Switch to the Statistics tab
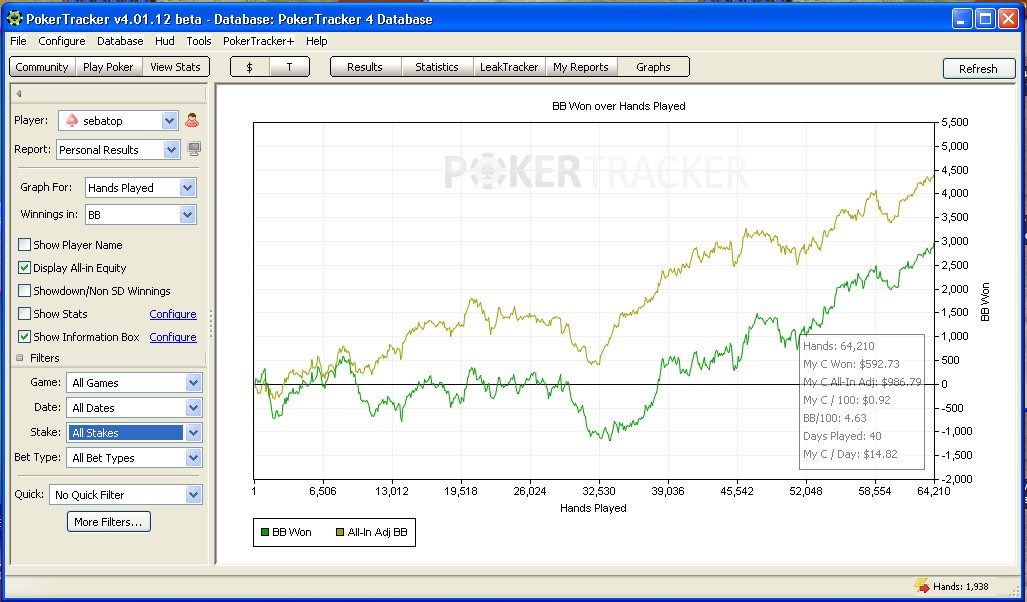The height and width of the screenshot is (602, 1027). [x=437, y=67]
